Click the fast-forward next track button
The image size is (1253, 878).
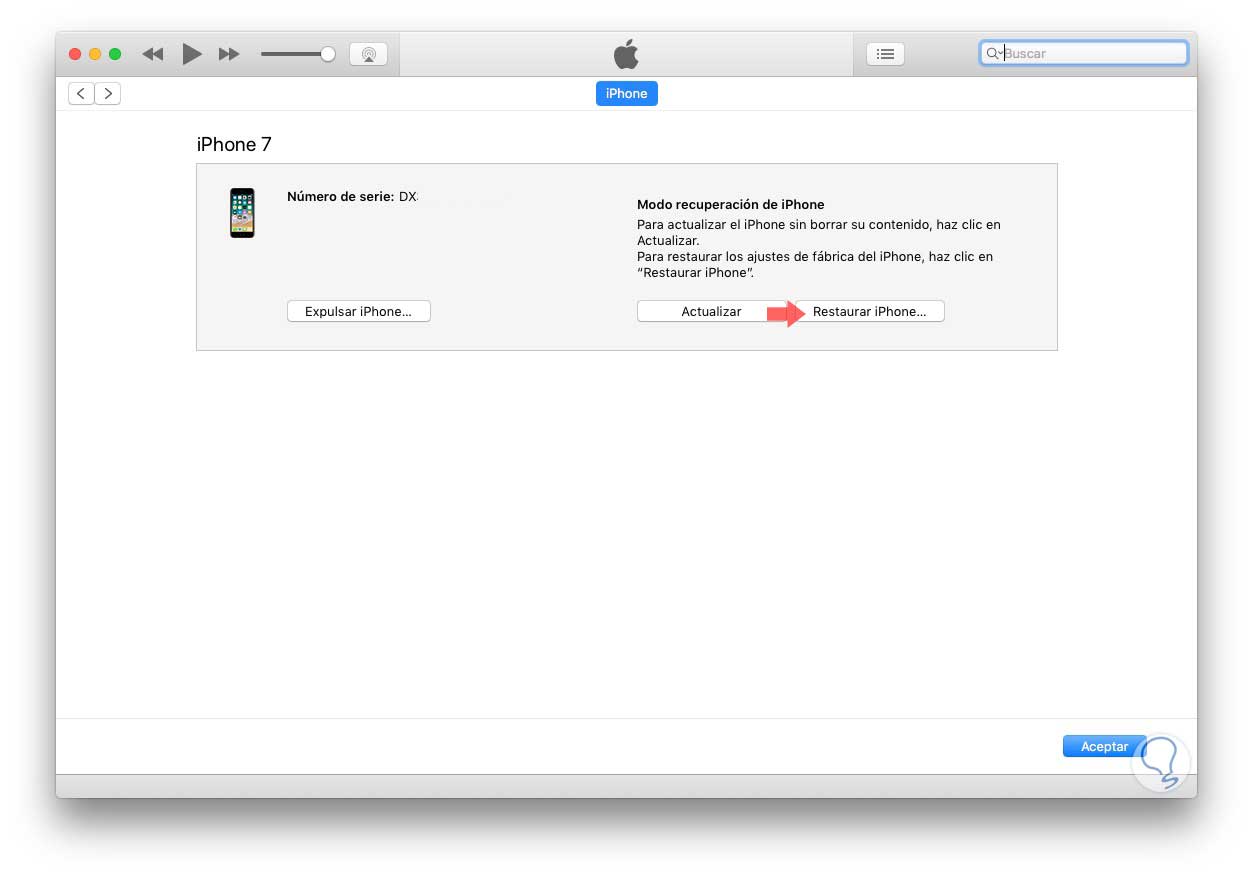coord(229,54)
